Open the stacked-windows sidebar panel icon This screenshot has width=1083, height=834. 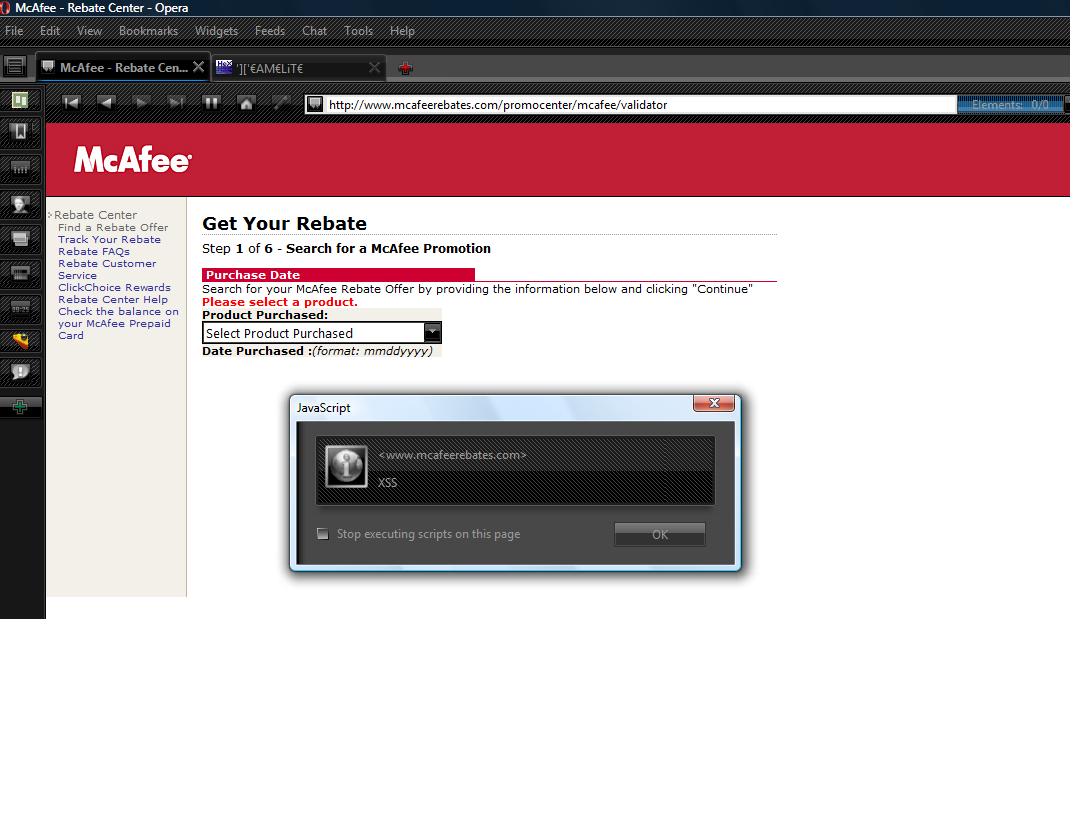(x=20, y=239)
